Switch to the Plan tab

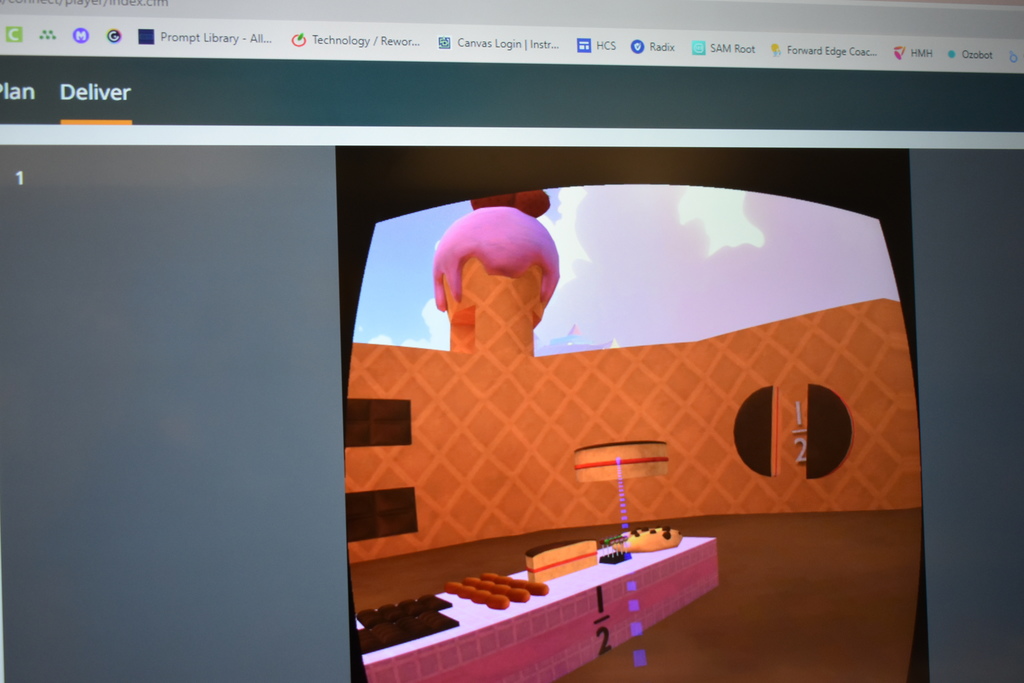16,92
